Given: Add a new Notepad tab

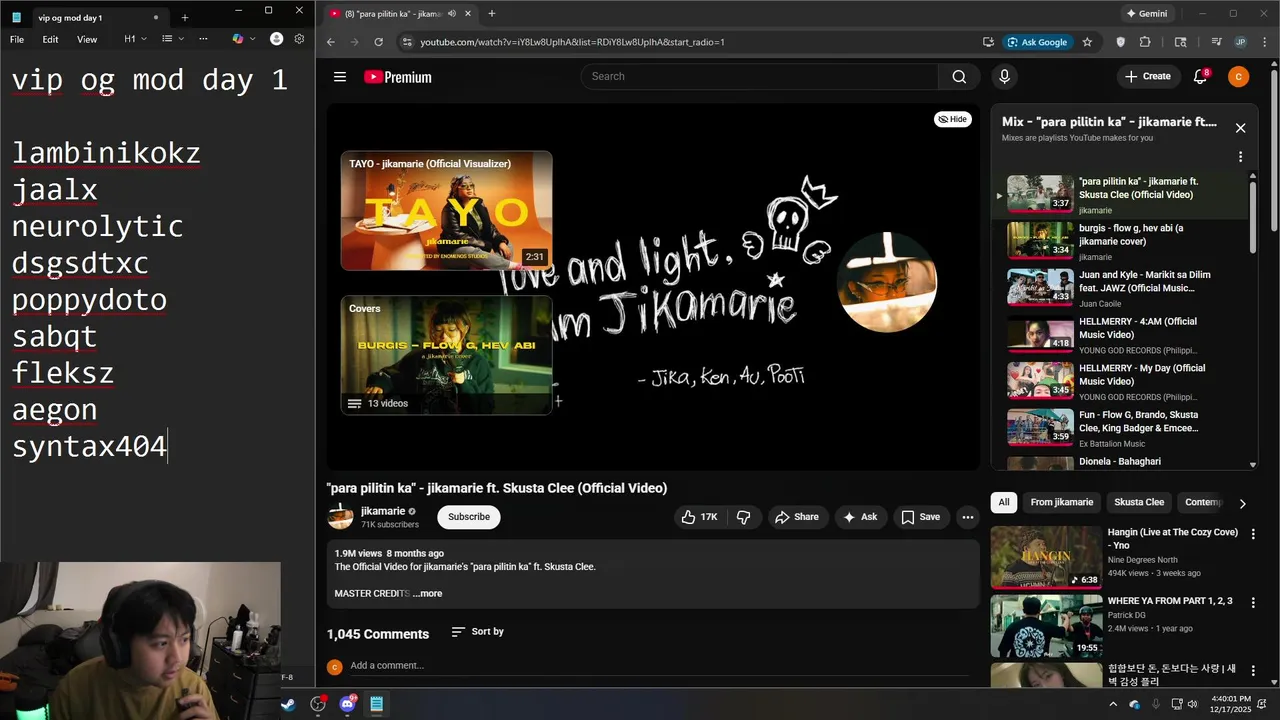Looking at the screenshot, I should tap(184, 18).
